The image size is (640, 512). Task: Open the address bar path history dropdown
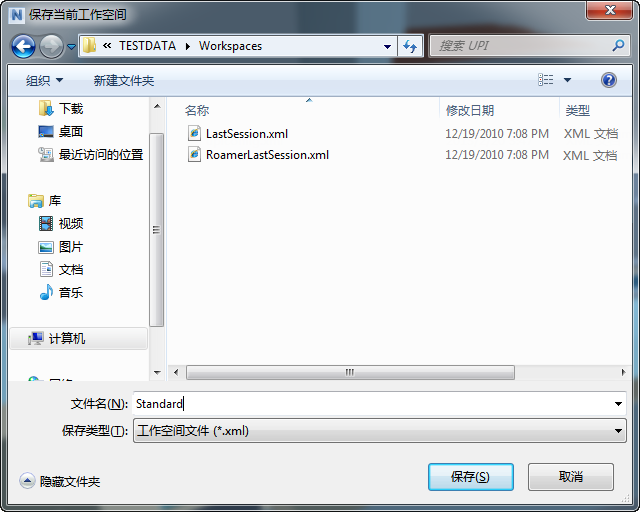coord(387,47)
